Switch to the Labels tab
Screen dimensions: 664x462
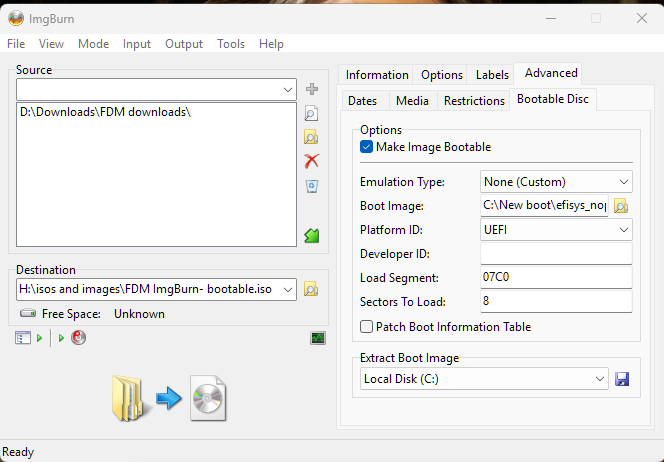click(x=492, y=75)
